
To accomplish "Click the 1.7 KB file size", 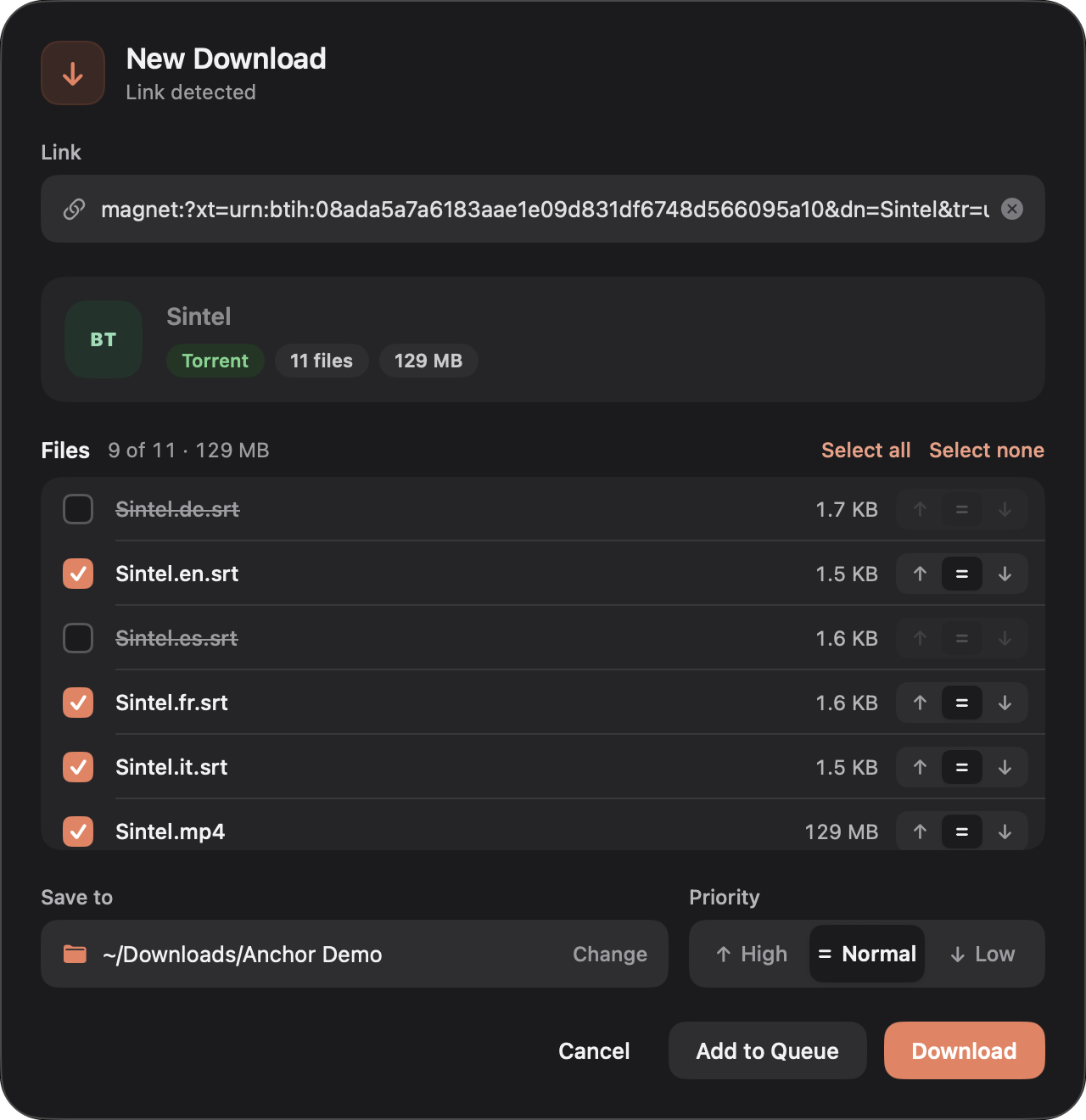I will click(847, 509).
